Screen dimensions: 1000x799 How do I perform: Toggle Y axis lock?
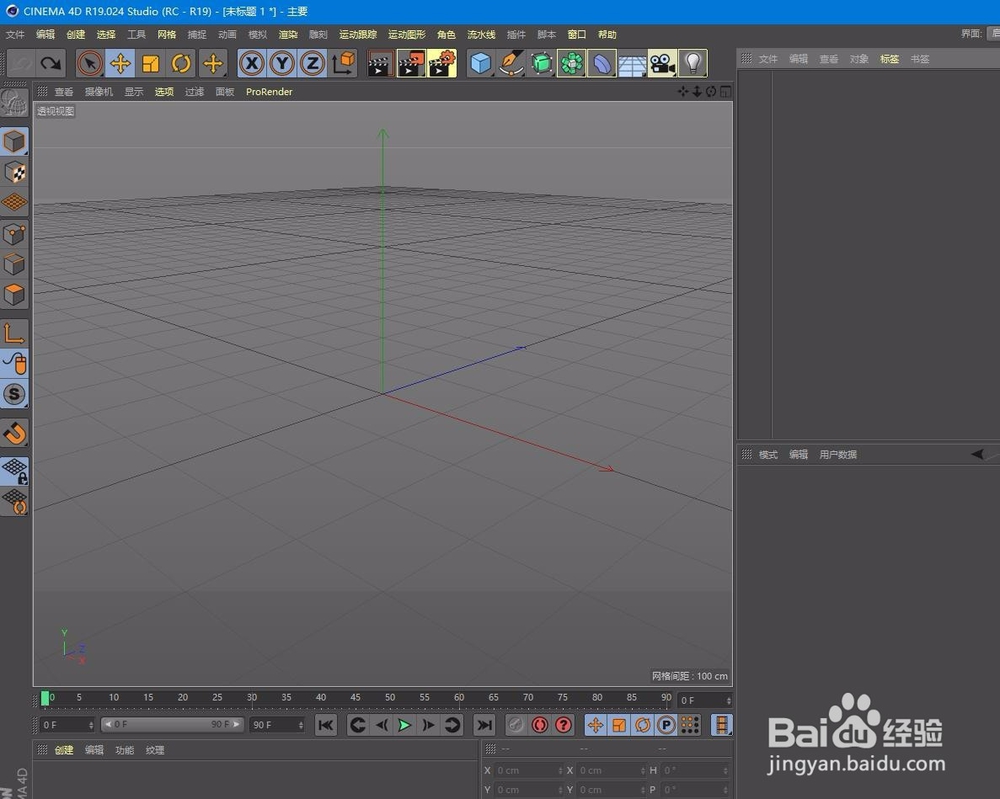pos(282,63)
